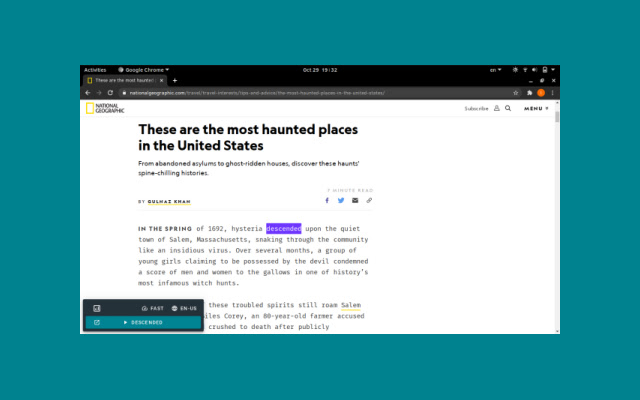Open the account user icon
This screenshot has height=400, width=640.
[497, 108]
